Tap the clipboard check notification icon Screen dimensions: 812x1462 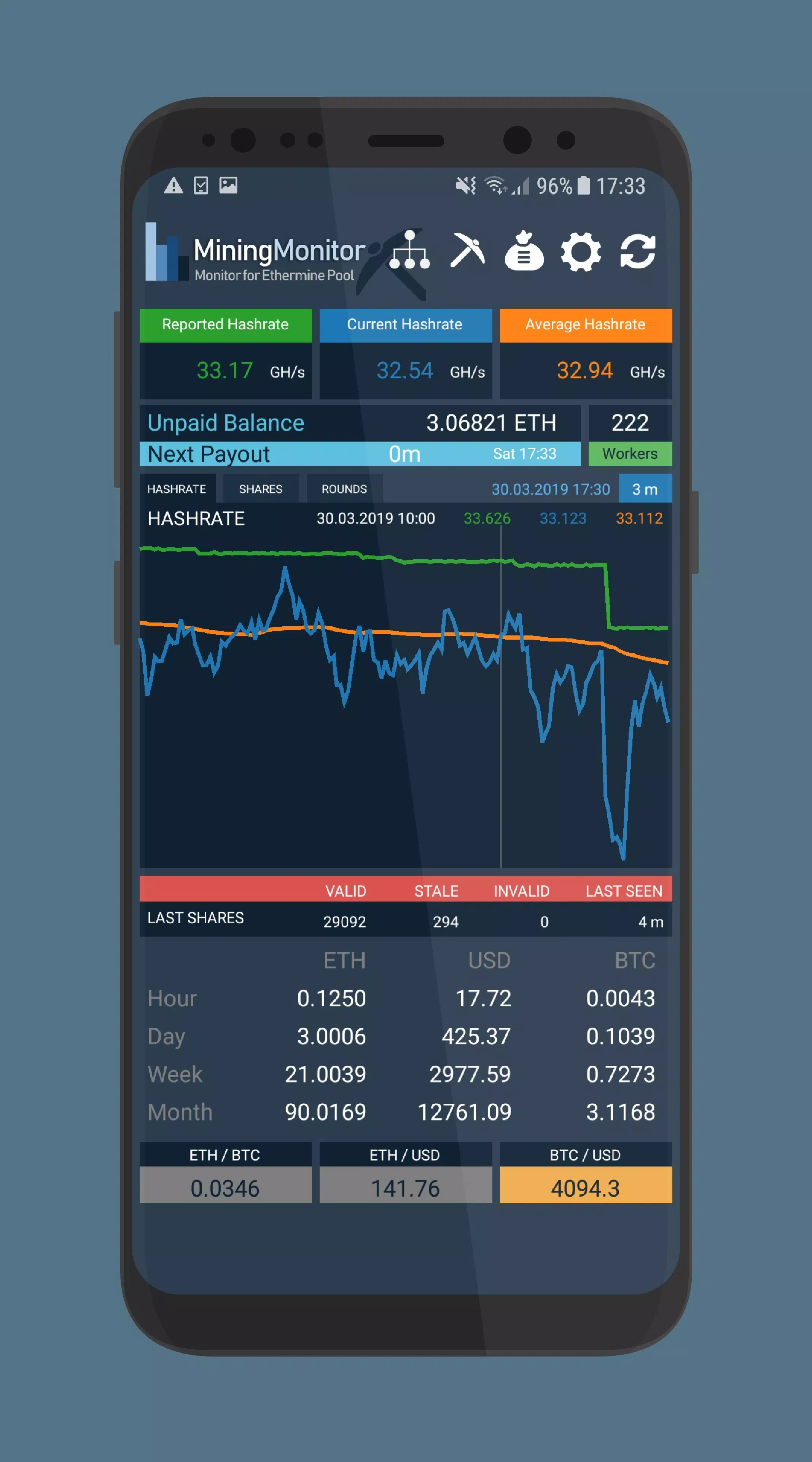pos(201,185)
